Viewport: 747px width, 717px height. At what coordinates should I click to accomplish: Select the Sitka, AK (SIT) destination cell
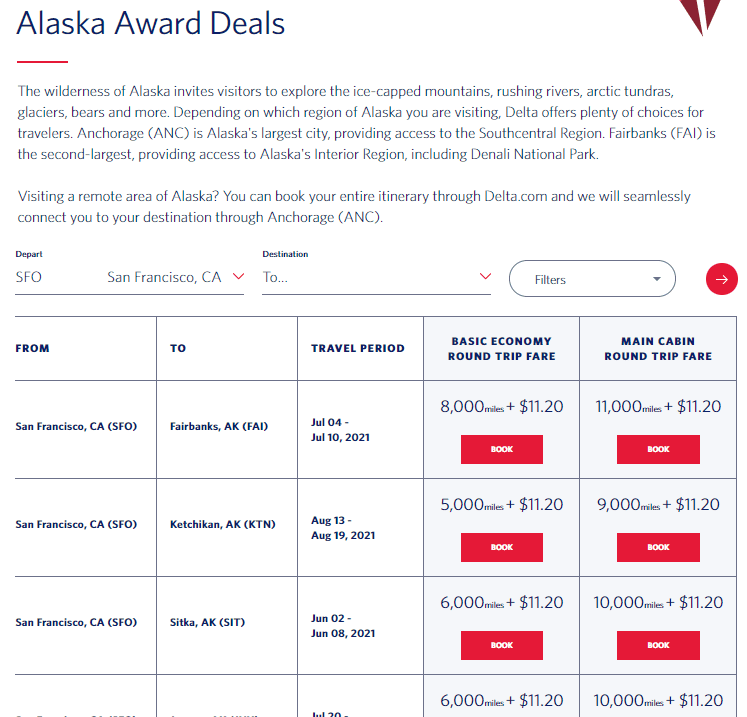tap(208, 623)
